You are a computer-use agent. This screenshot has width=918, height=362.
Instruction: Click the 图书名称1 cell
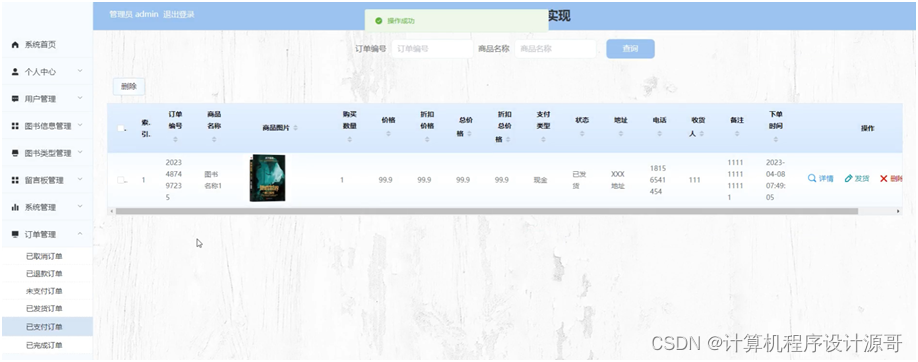(213, 180)
